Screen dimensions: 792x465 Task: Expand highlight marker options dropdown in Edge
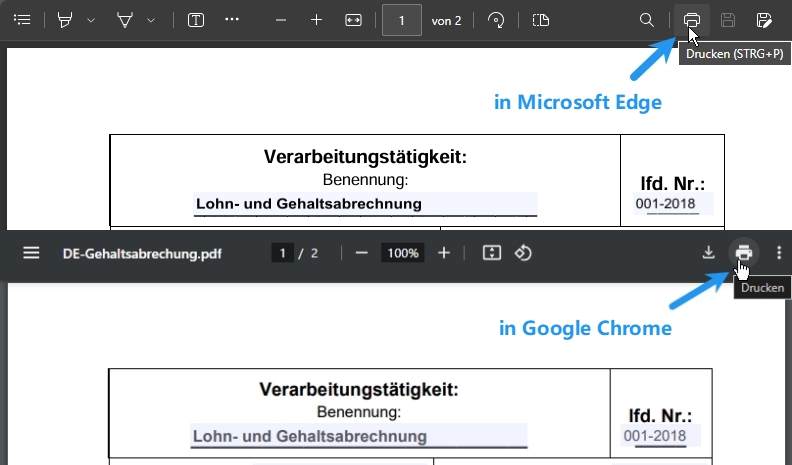tap(91, 20)
